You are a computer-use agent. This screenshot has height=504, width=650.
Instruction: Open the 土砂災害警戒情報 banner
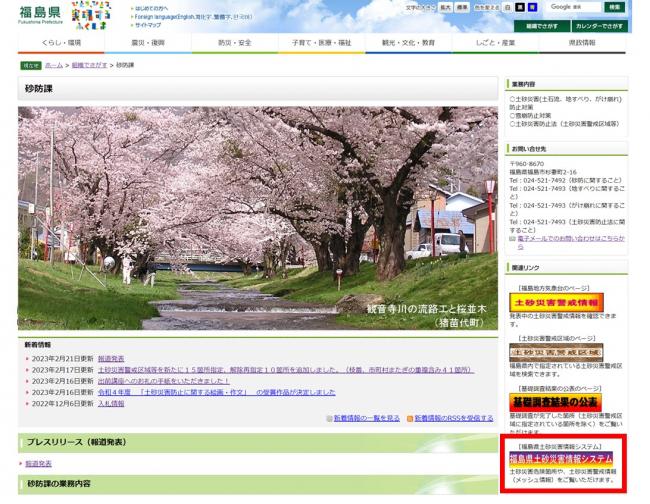pos(556,302)
